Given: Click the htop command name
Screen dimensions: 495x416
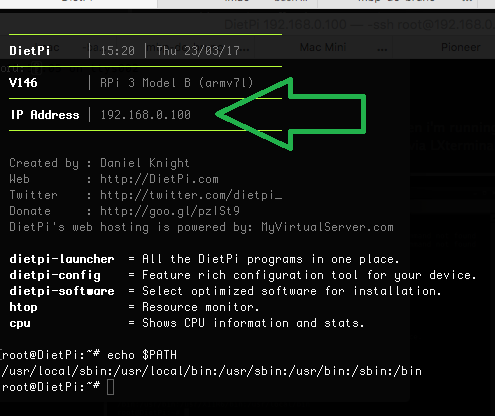Looking at the screenshot, I should (x=23, y=307).
